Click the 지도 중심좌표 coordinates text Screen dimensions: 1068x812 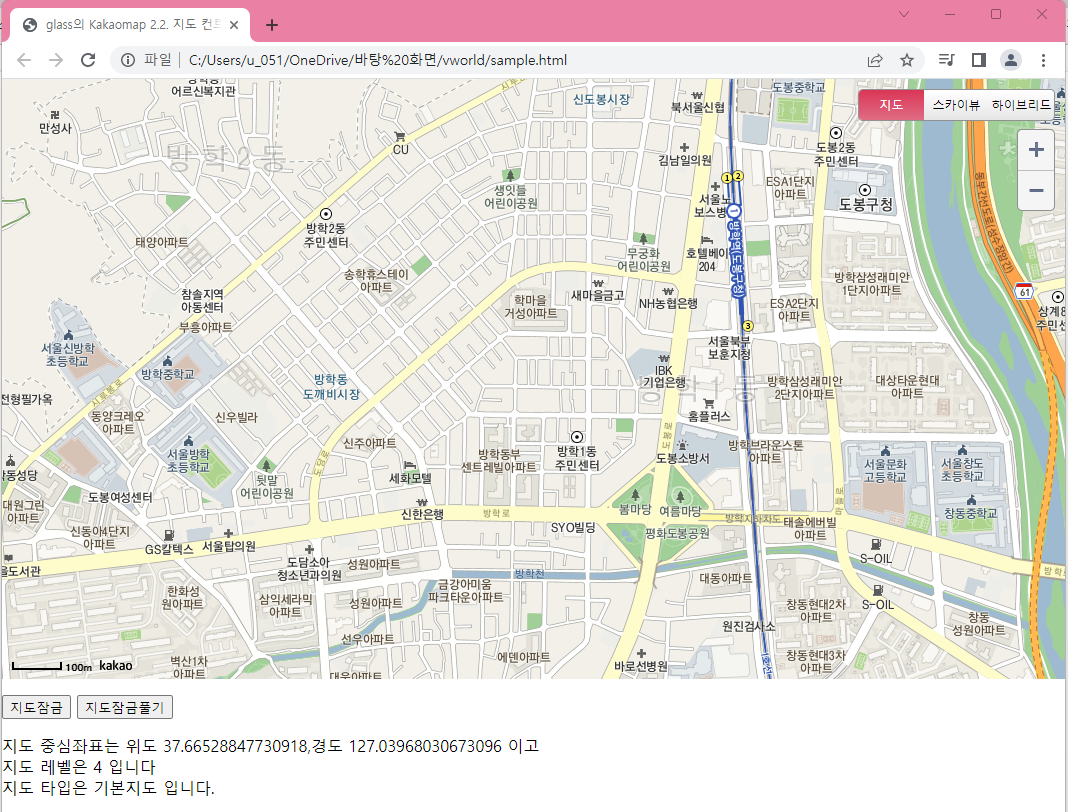(x=270, y=746)
